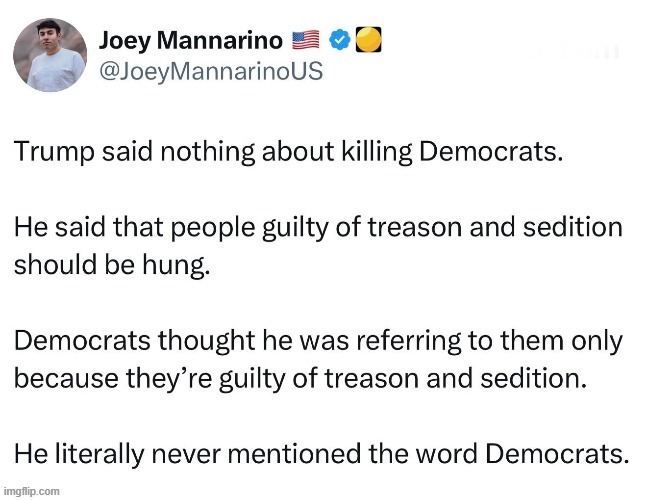The height and width of the screenshot is (500, 647).
Task: Click the line starting 'He said that people guilty'
Action: pyautogui.click(x=318, y=227)
